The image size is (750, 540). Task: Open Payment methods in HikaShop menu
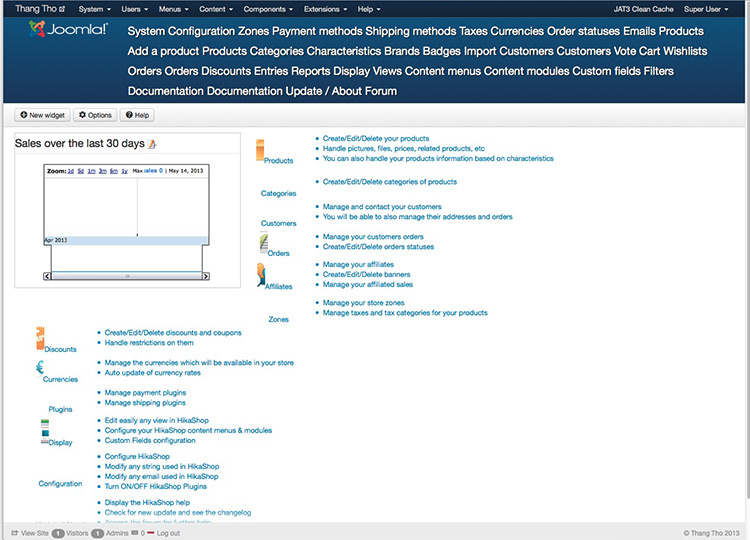317,31
